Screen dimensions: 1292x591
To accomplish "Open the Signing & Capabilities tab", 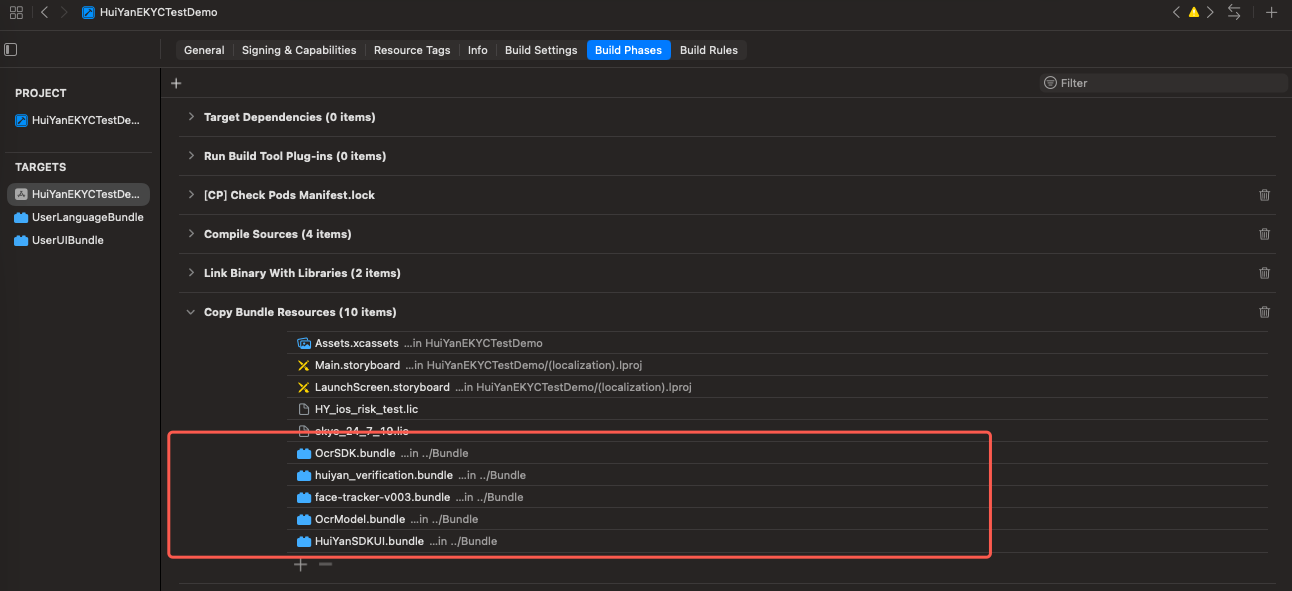I will pyautogui.click(x=299, y=50).
